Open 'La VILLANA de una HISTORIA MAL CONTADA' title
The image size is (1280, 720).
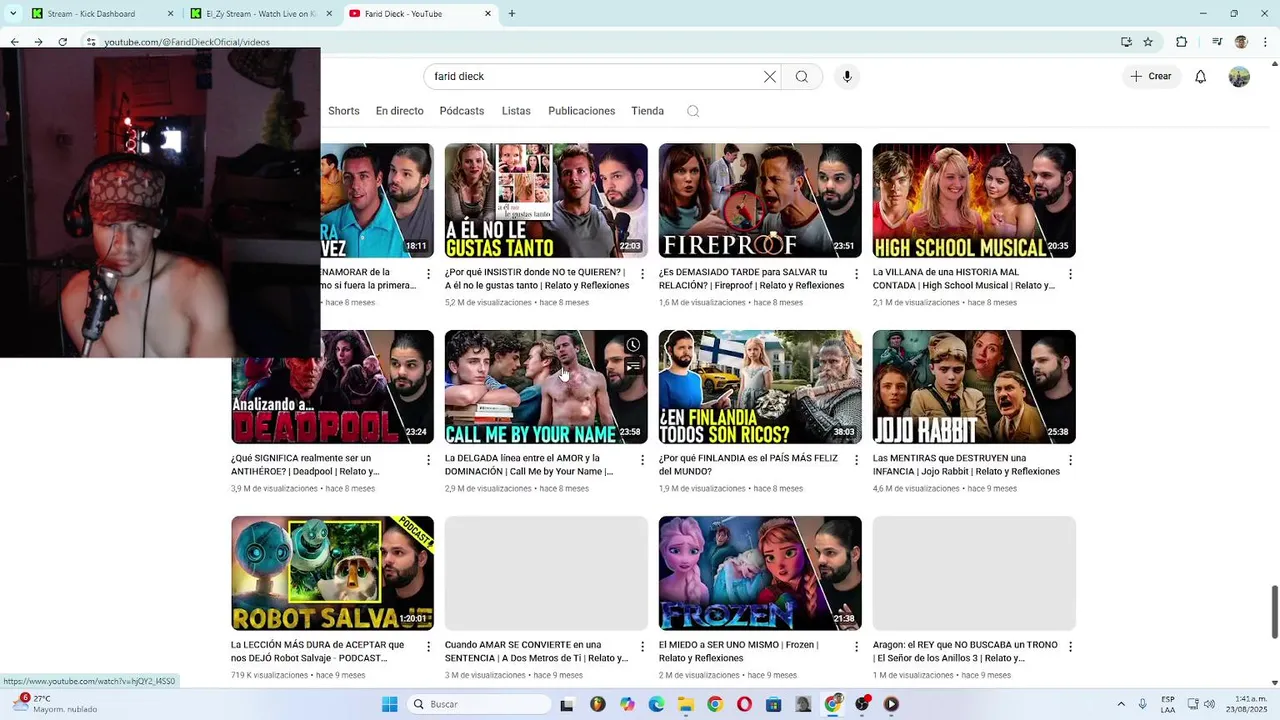click(x=964, y=279)
